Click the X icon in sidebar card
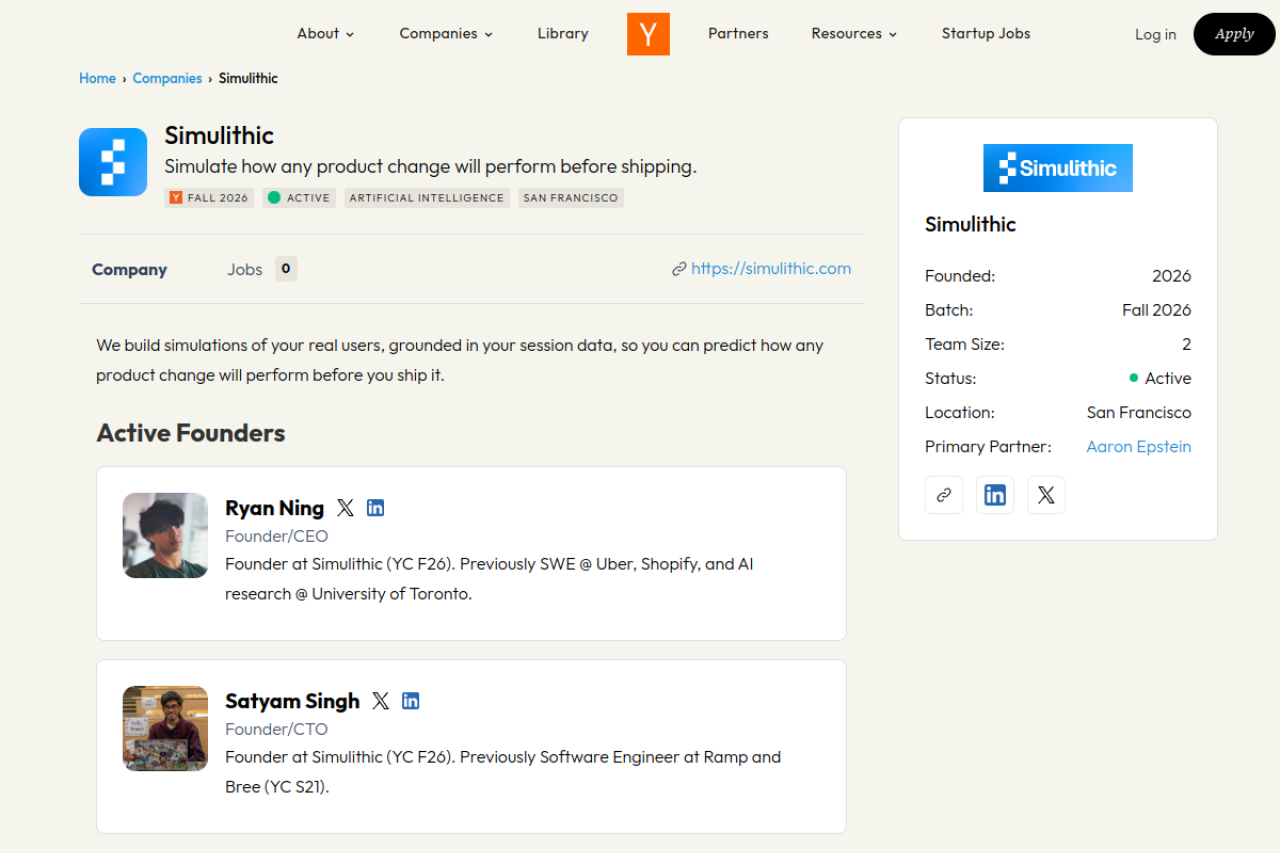The width and height of the screenshot is (1280, 853). [1046, 495]
